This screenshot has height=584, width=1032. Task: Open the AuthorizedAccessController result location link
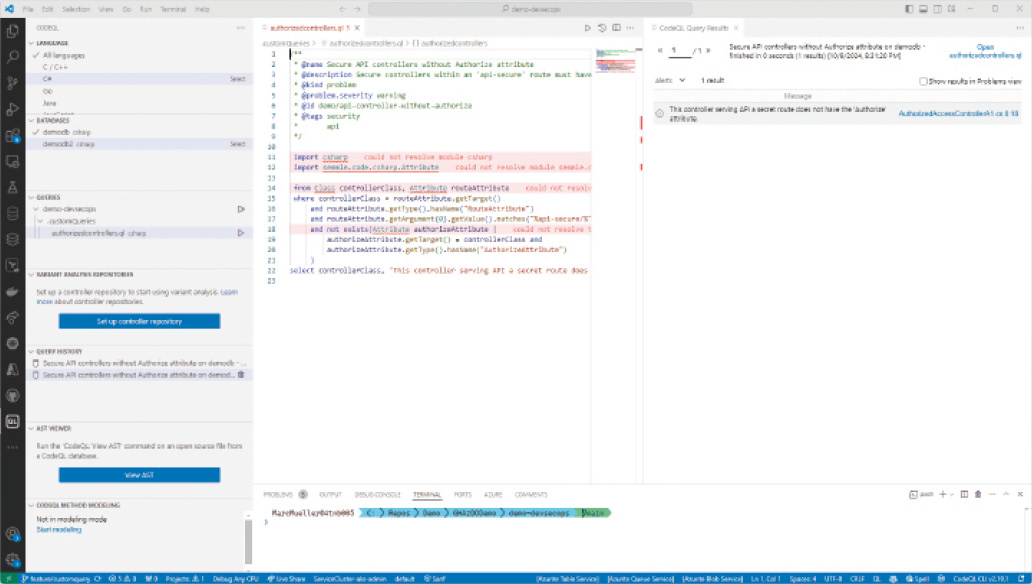958,114
